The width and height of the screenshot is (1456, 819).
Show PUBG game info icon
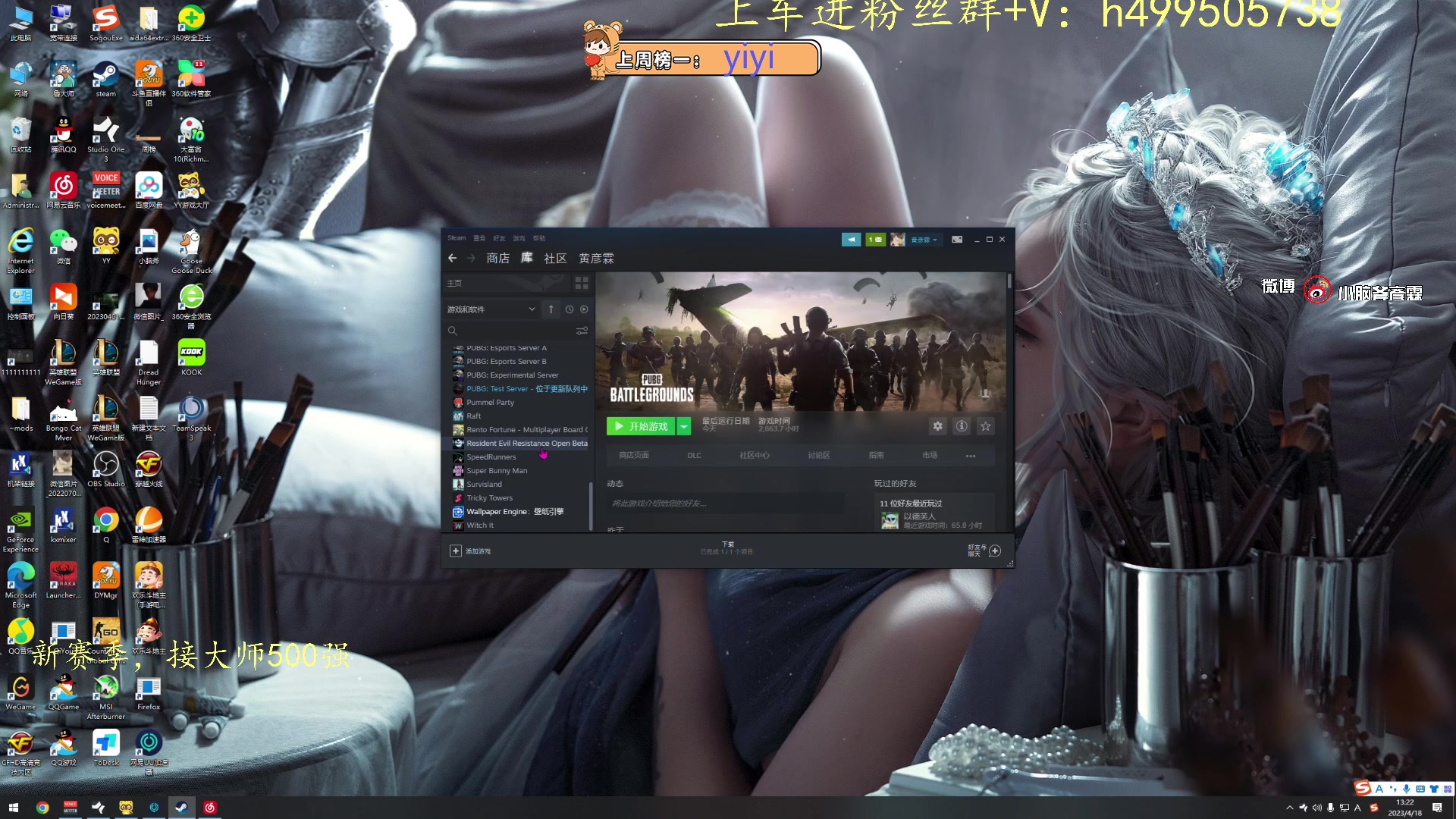click(x=962, y=426)
